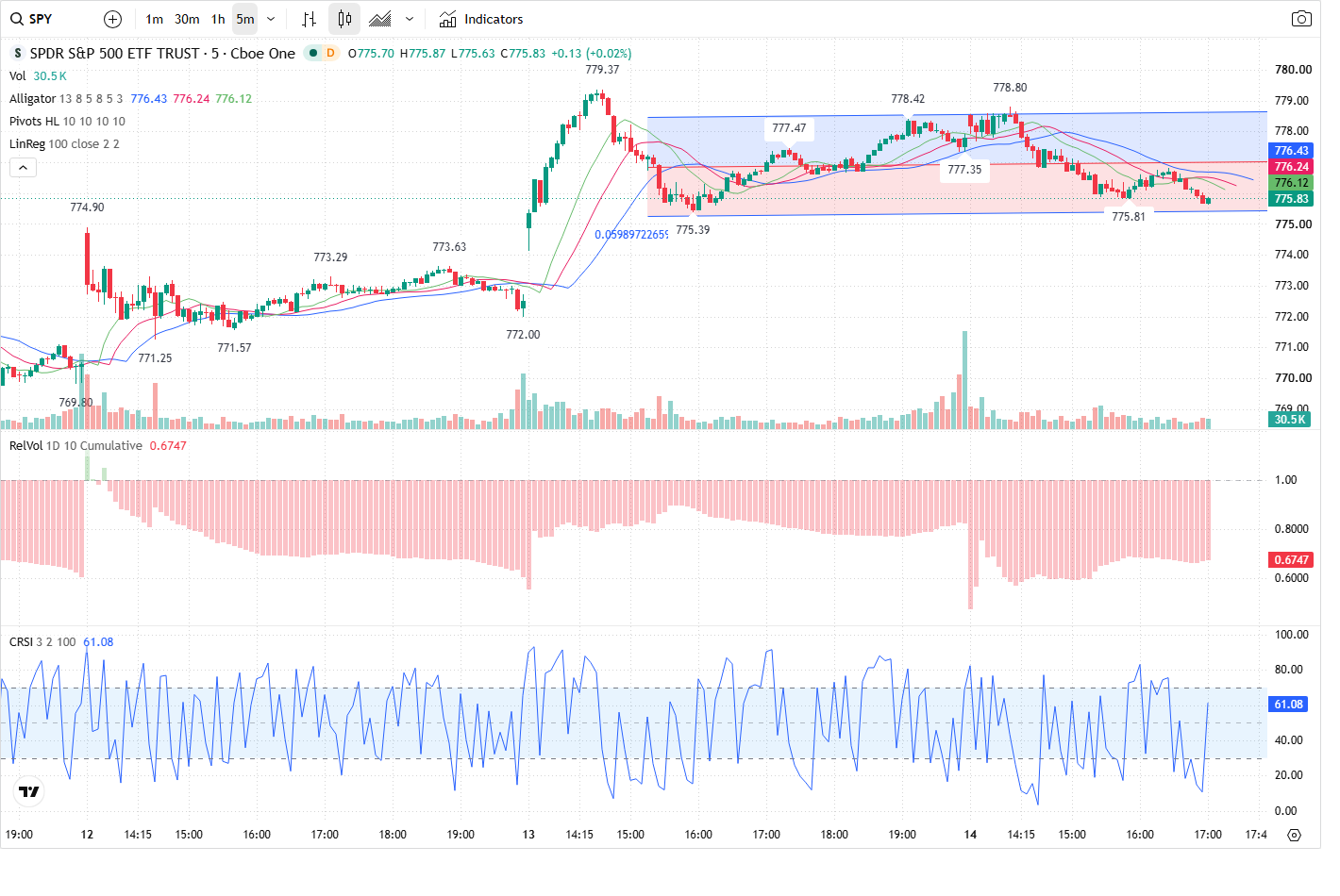The width and height of the screenshot is (1340, 896).
Task: Click the 30.5K volume scale label
Action: [x=1290, y=420]
